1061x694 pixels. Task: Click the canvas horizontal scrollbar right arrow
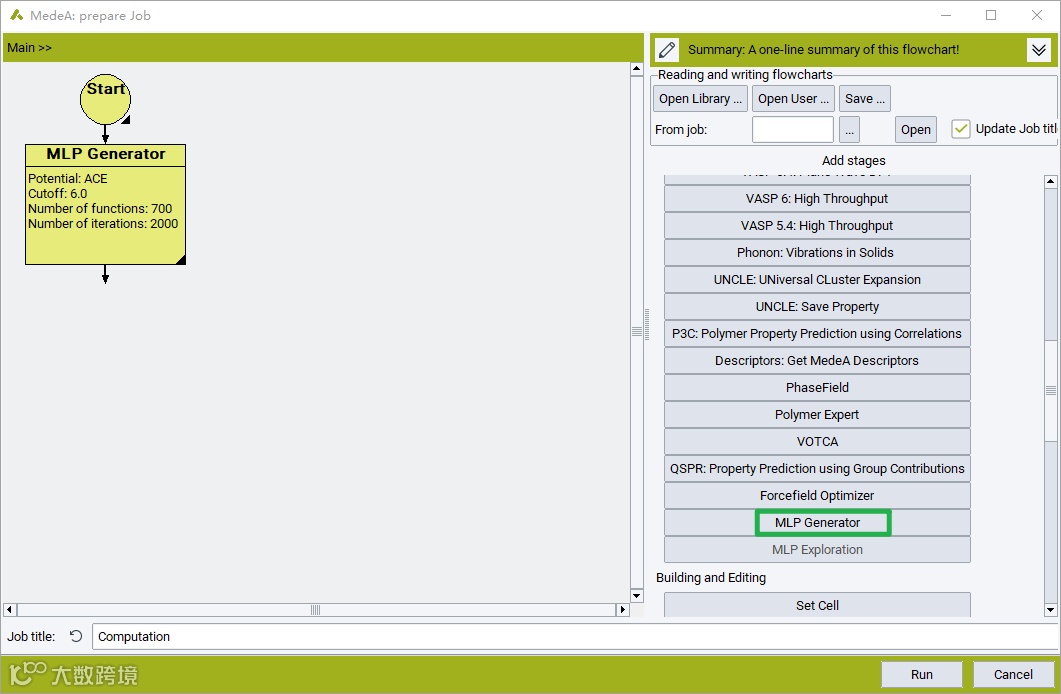point(623,609)
